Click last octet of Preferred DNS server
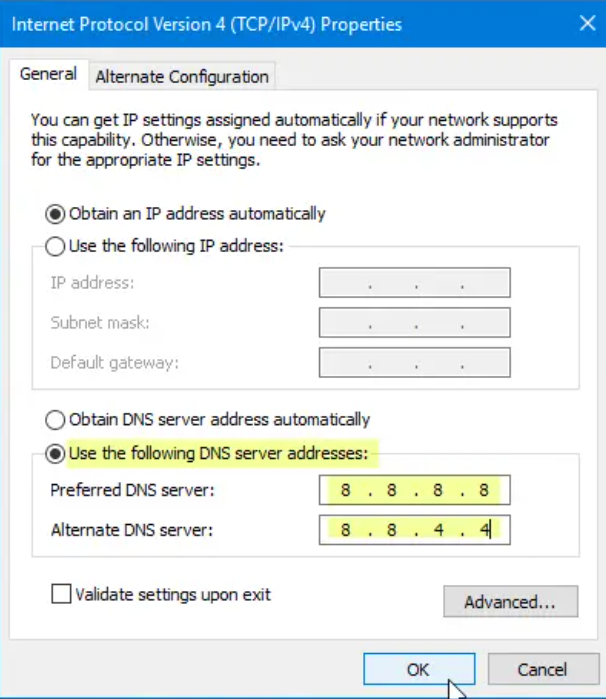The image size is (606, 699). (x=484, y=490)
